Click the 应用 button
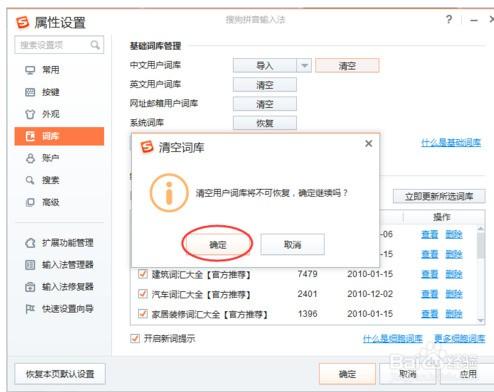Image resolution: width=494 pixels, height=392 pixels. [x=468, y=374]
